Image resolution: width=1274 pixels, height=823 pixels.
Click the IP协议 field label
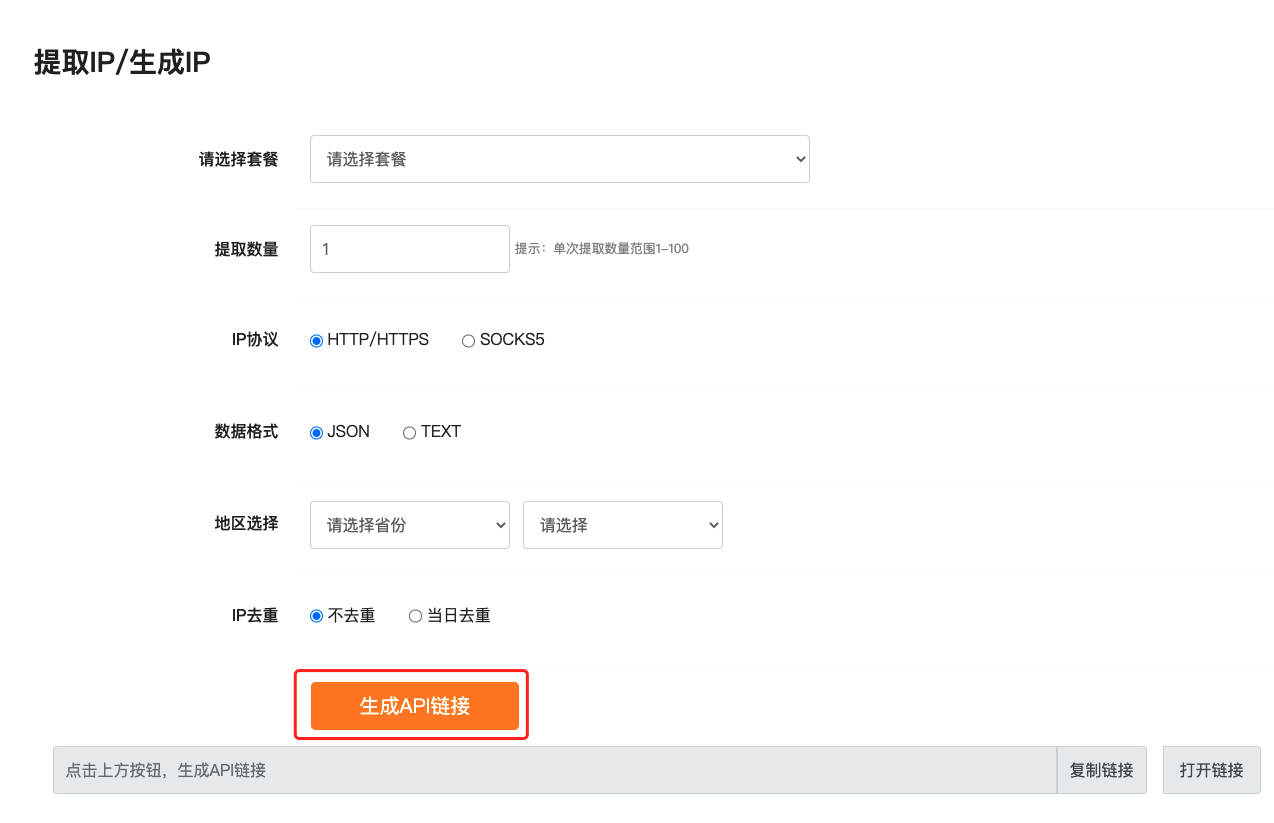pos(255,340)
